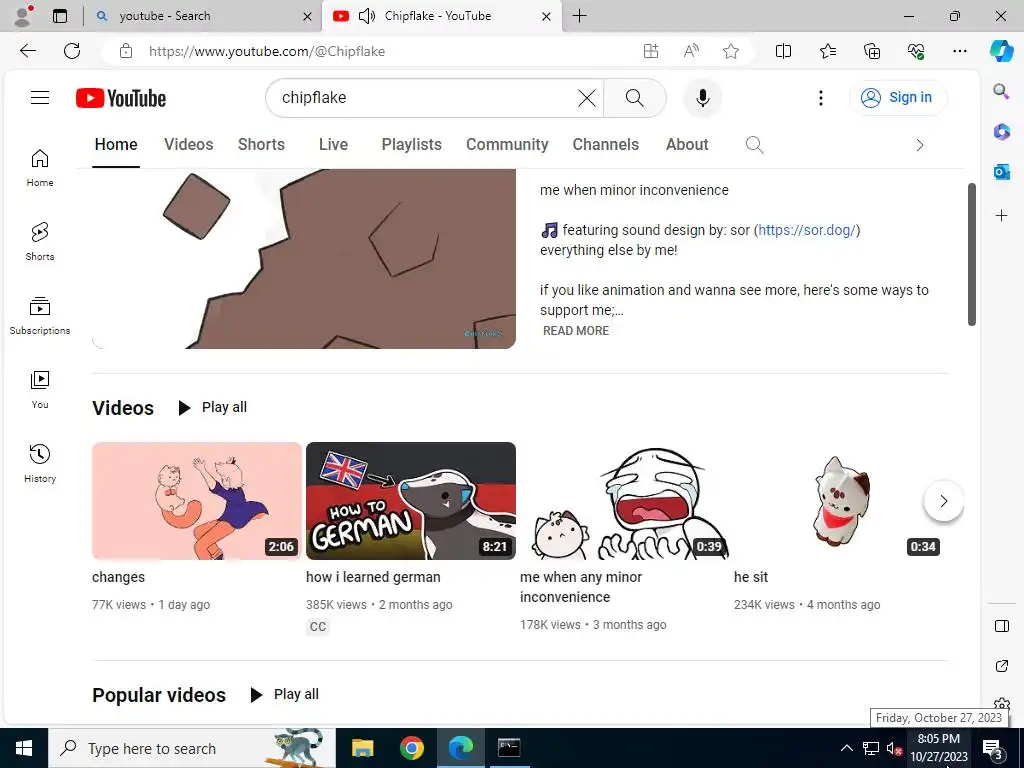Open the apps available icon in address bar

tap(650, 51)
